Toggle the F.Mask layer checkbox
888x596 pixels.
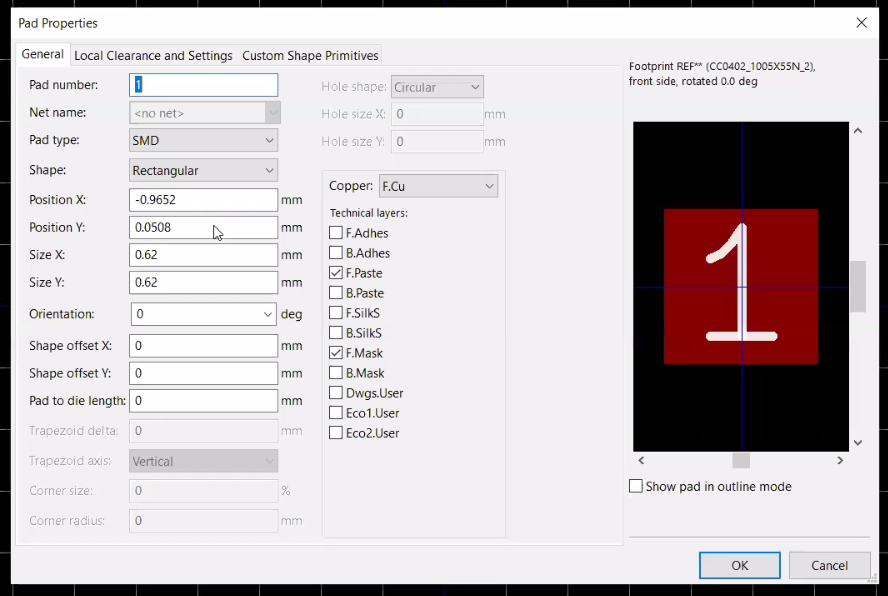(336, 353)
